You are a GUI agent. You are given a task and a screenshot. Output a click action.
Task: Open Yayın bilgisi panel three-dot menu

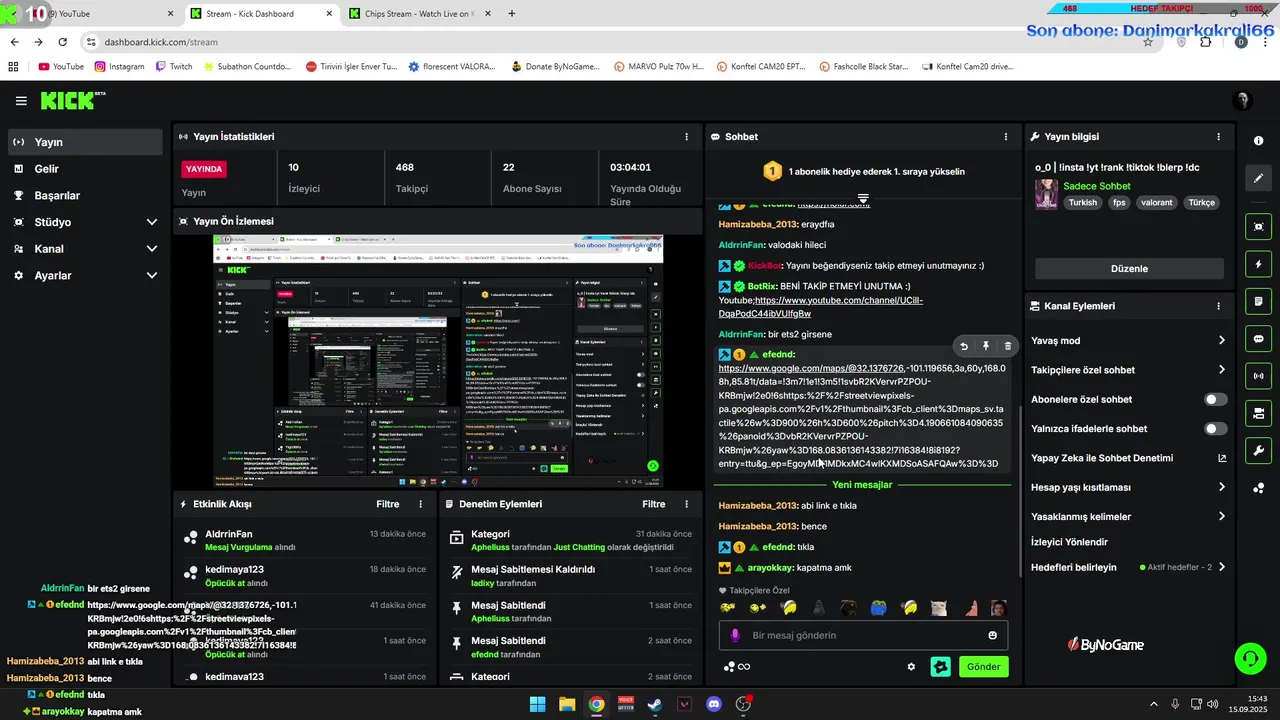click(x=1218, y=137)
